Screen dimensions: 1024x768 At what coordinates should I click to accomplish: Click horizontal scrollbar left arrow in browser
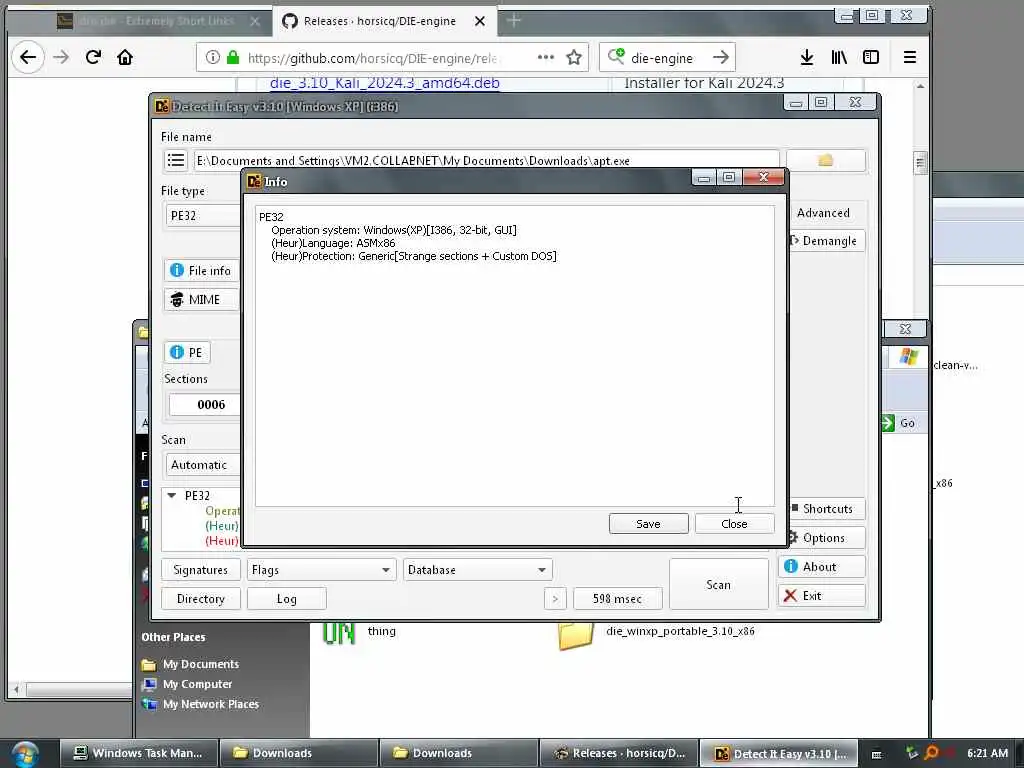click(x=16, y=689)
